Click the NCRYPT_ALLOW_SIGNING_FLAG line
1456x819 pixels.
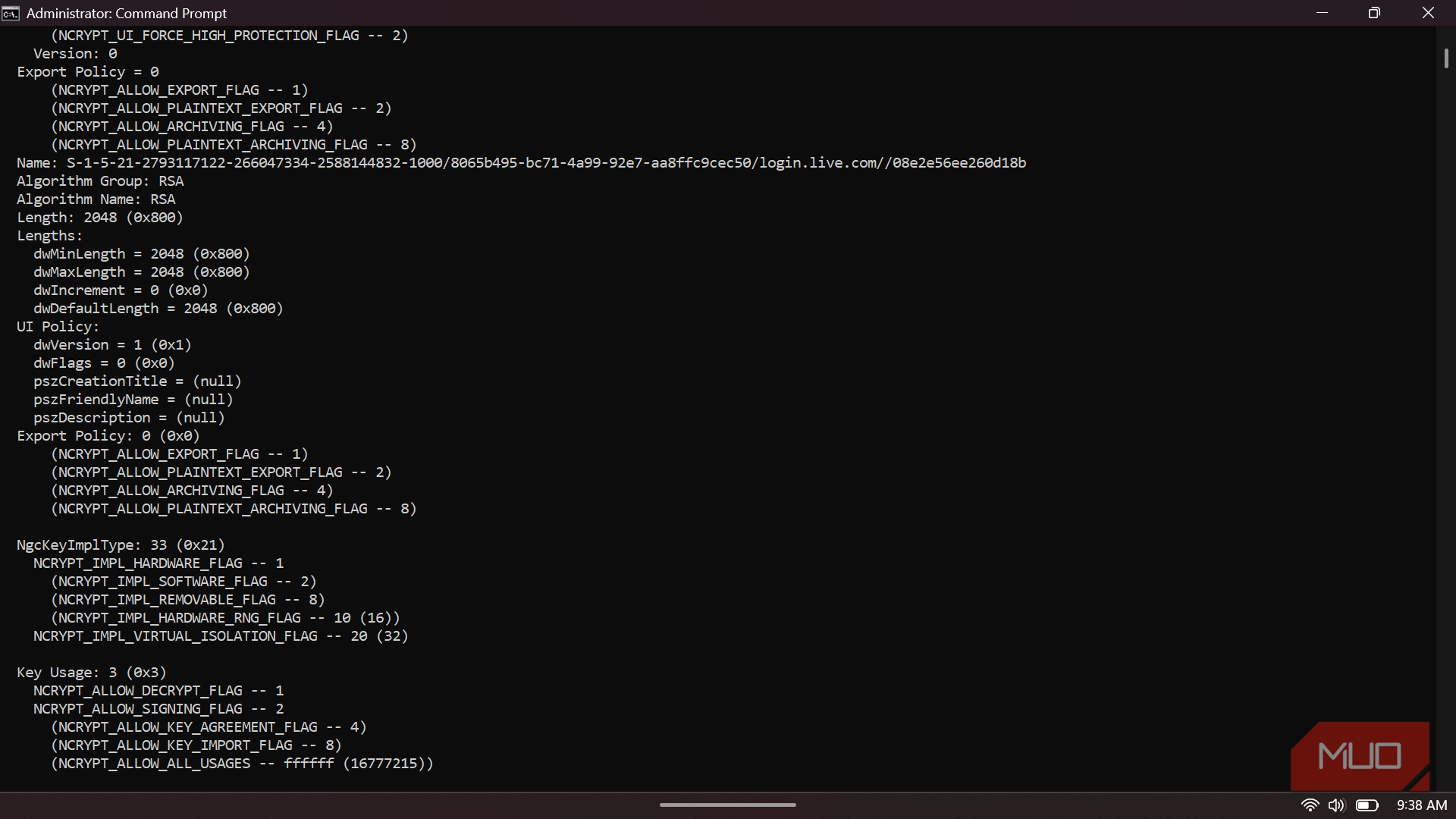pos(158,709)
